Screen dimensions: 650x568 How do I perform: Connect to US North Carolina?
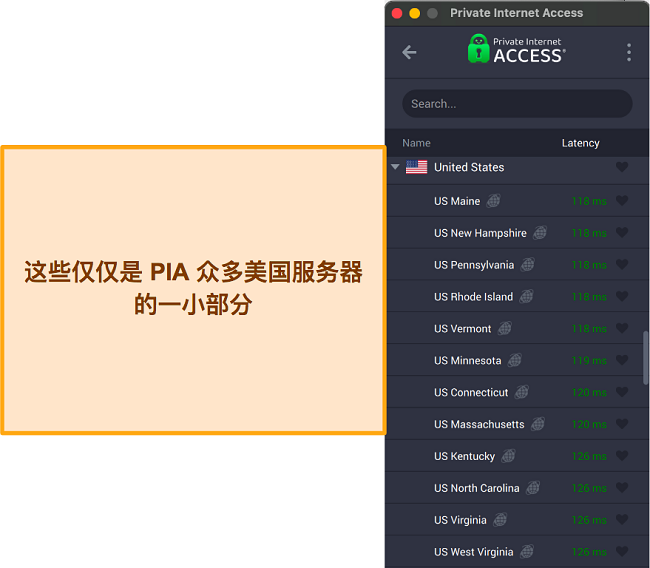517,488
